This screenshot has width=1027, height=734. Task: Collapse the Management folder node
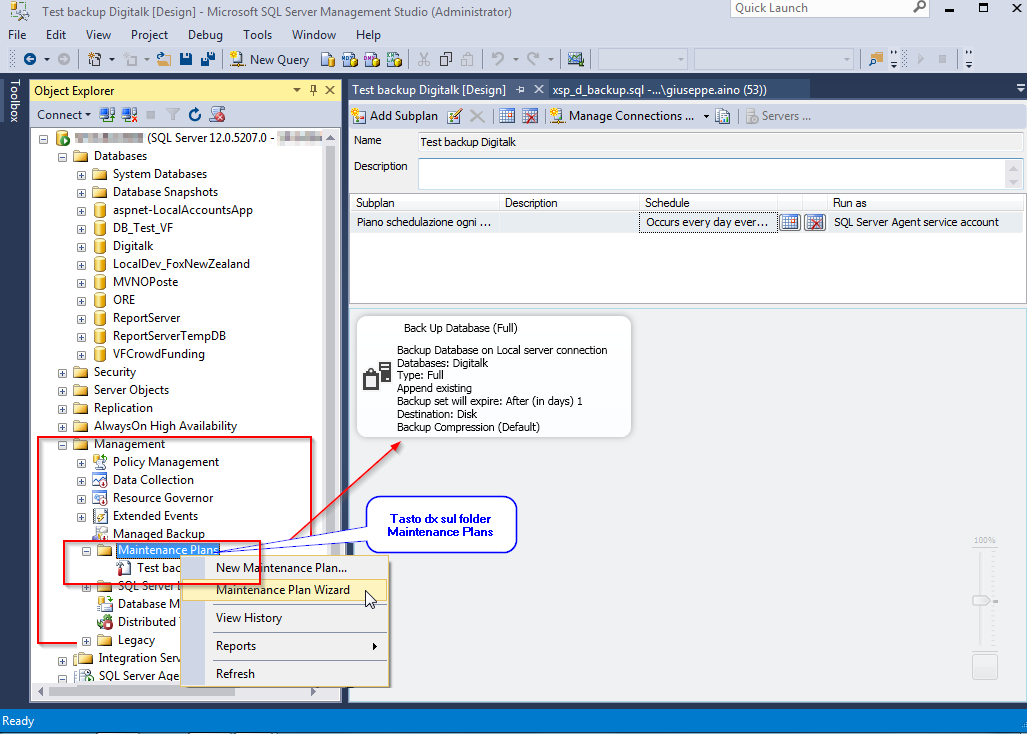[63, 444]
